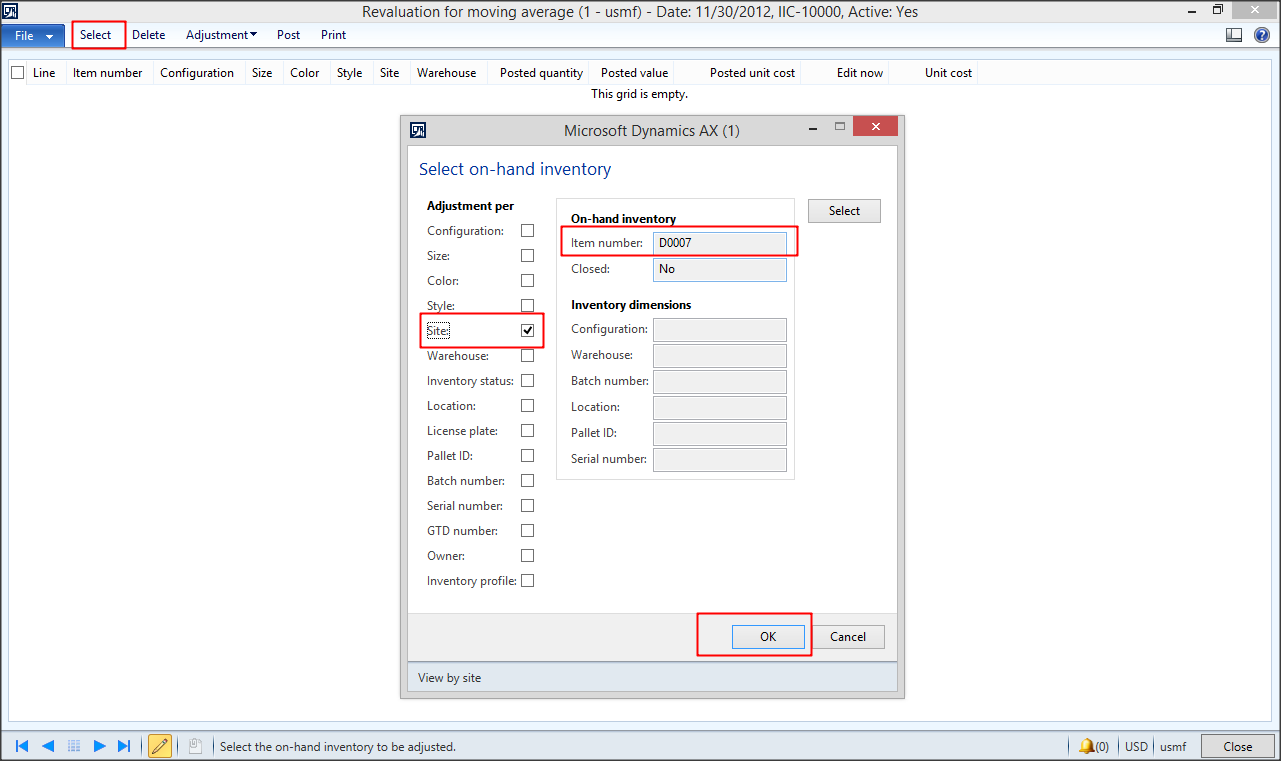Enable Pallet ID adjustment checkbox

(x=527, y=456)
